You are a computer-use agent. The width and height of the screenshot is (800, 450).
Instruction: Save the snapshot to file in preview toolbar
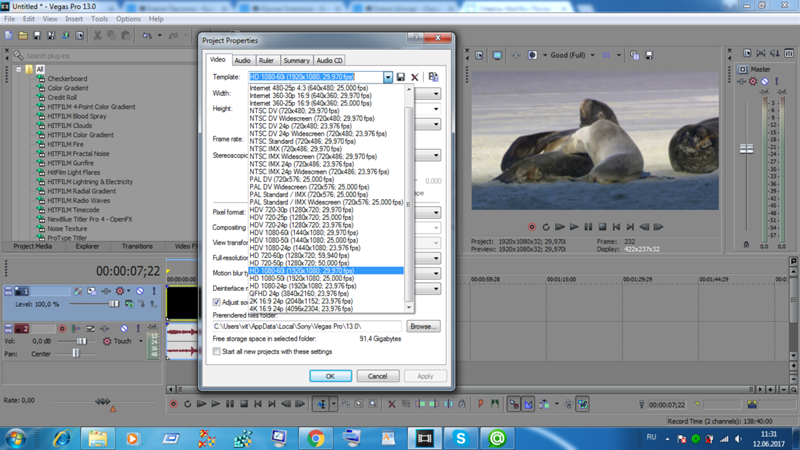coord(649,55)
